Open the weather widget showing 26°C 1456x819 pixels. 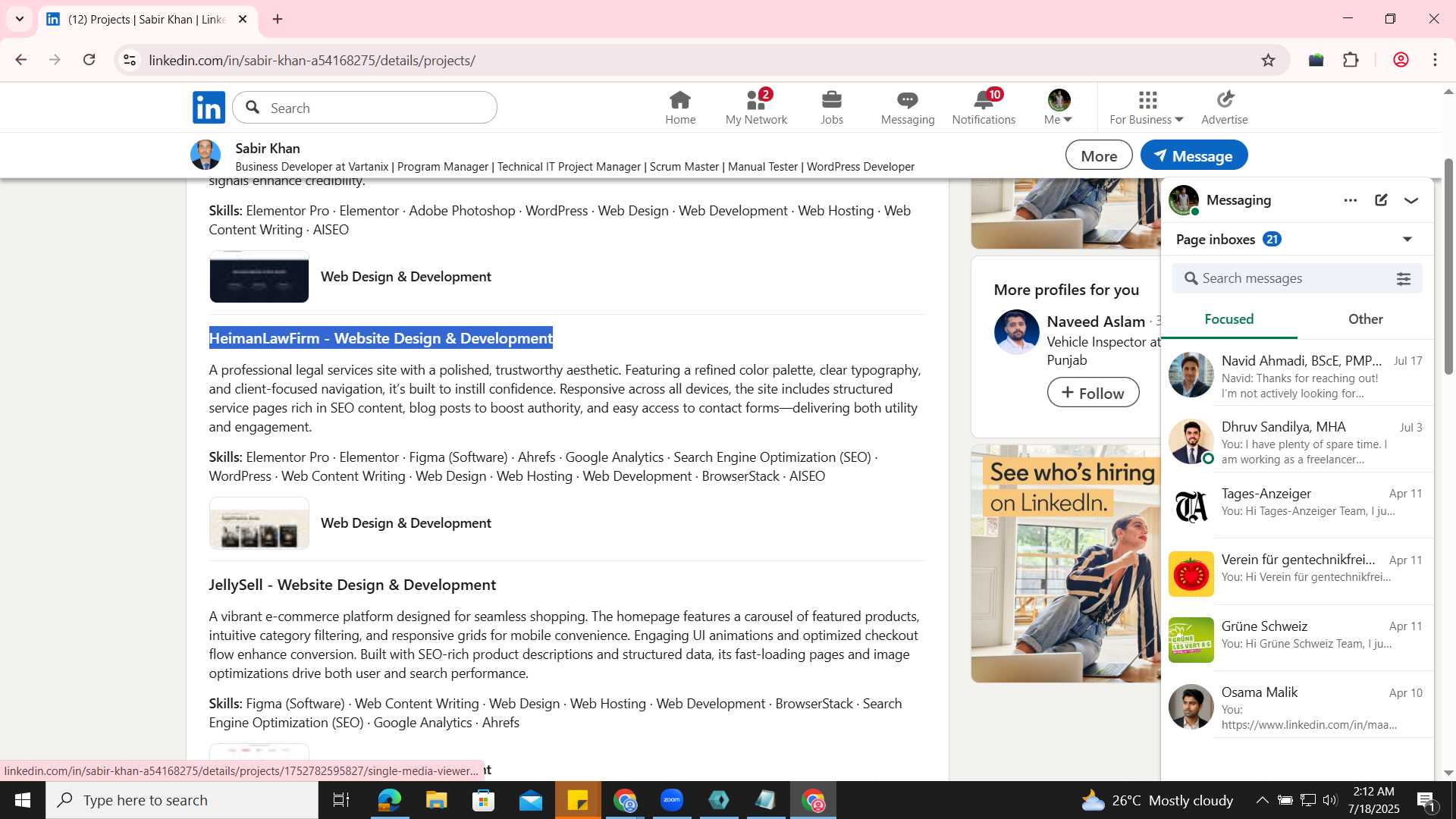(1156, 800)
